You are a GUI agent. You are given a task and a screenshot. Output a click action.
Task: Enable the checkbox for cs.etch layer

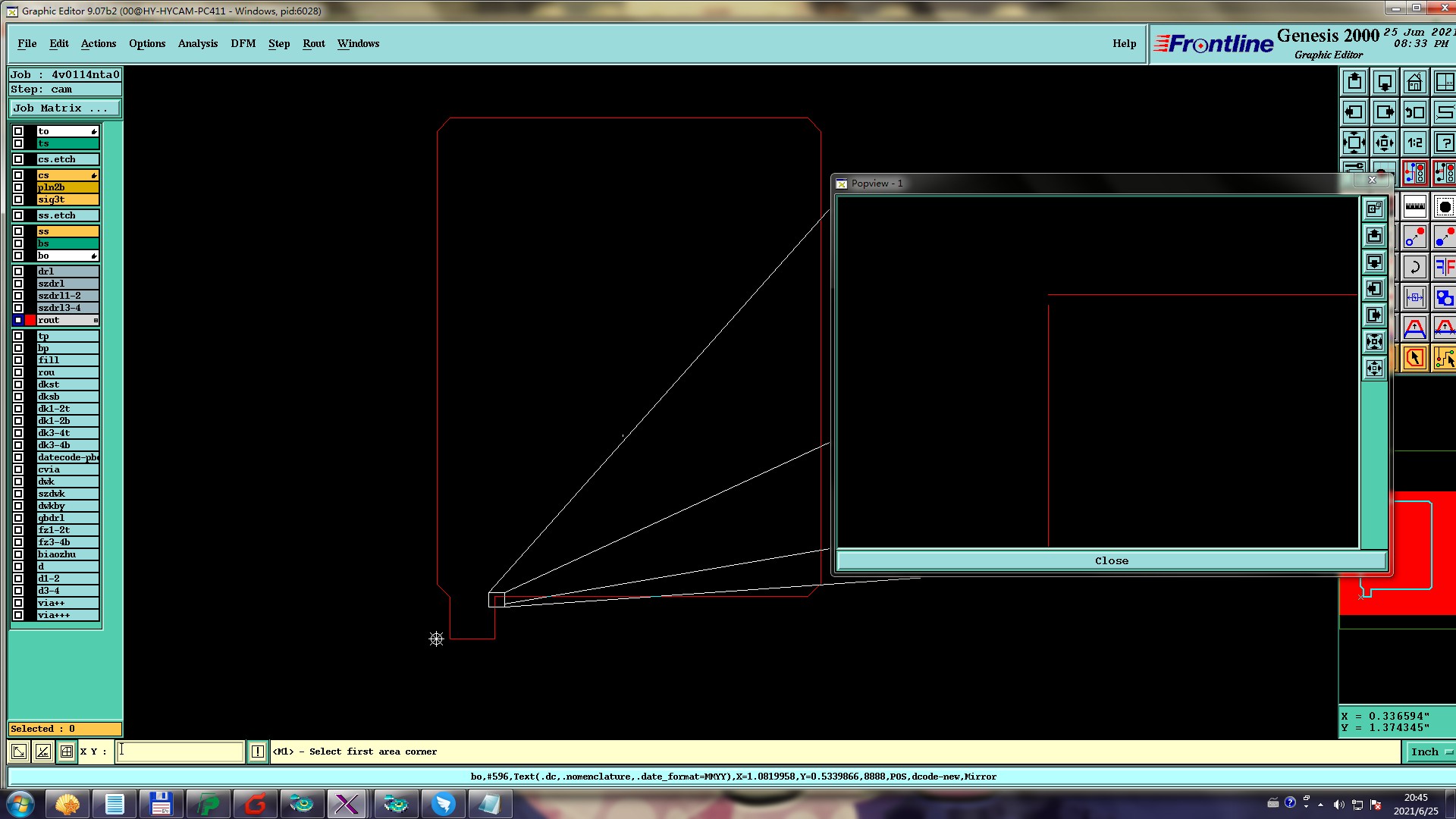click(x=18, y=159)
